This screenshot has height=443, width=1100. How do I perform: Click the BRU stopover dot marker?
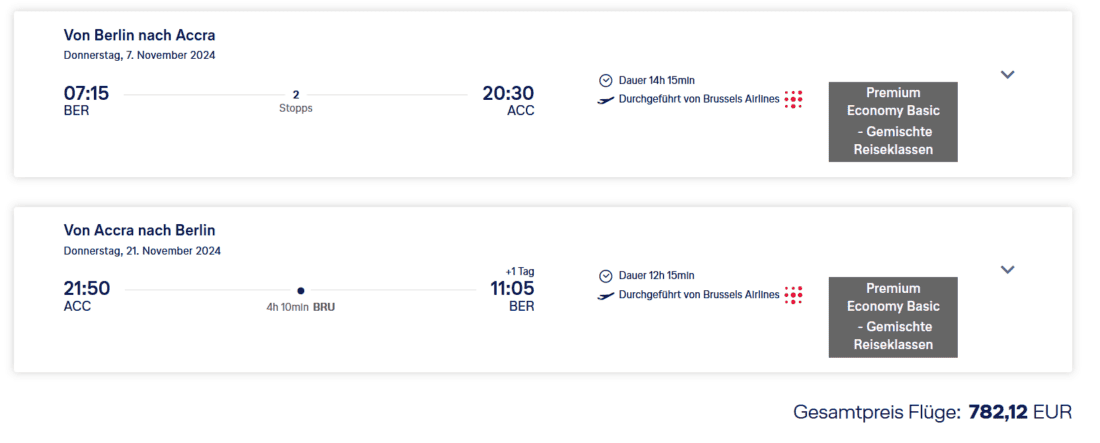(x=300, y=291)
